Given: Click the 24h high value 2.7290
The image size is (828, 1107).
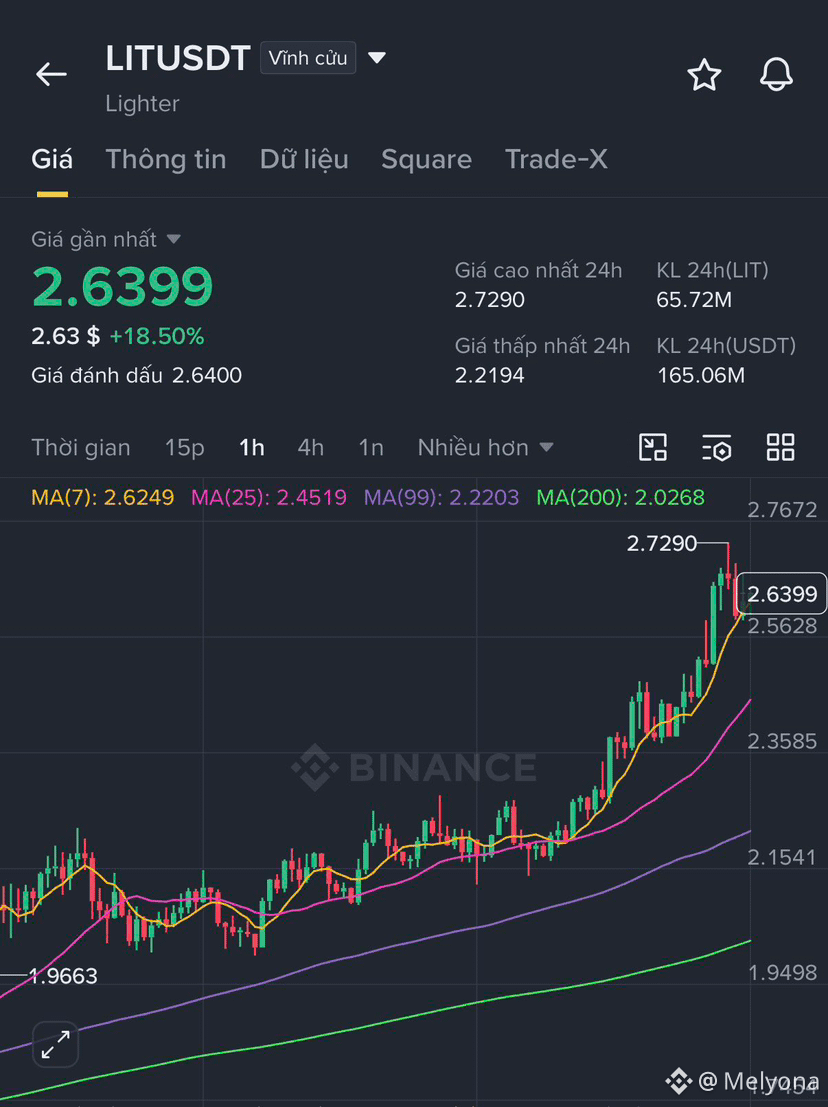Looking at the screenshot, I should click(x=490, y=300).
